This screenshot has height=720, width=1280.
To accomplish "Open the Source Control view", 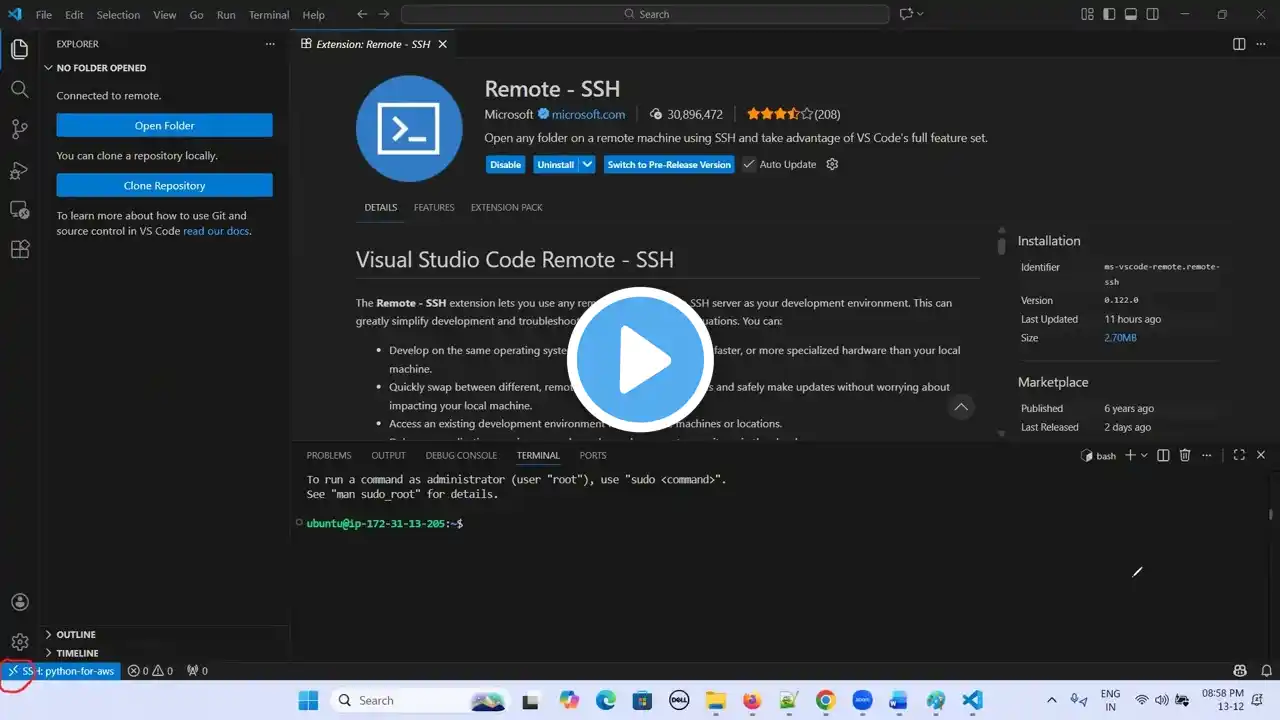I will [19, 129].
